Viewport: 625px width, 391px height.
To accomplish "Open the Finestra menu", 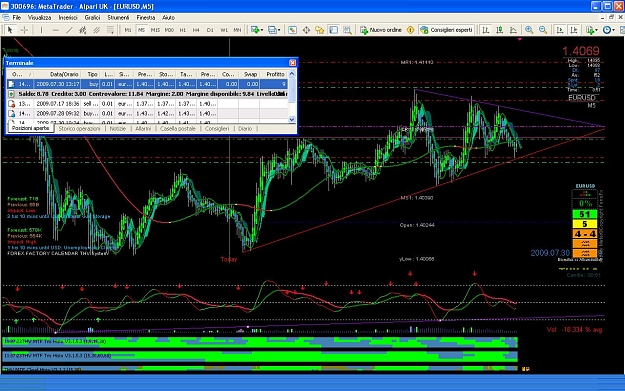I will point(145,18).
